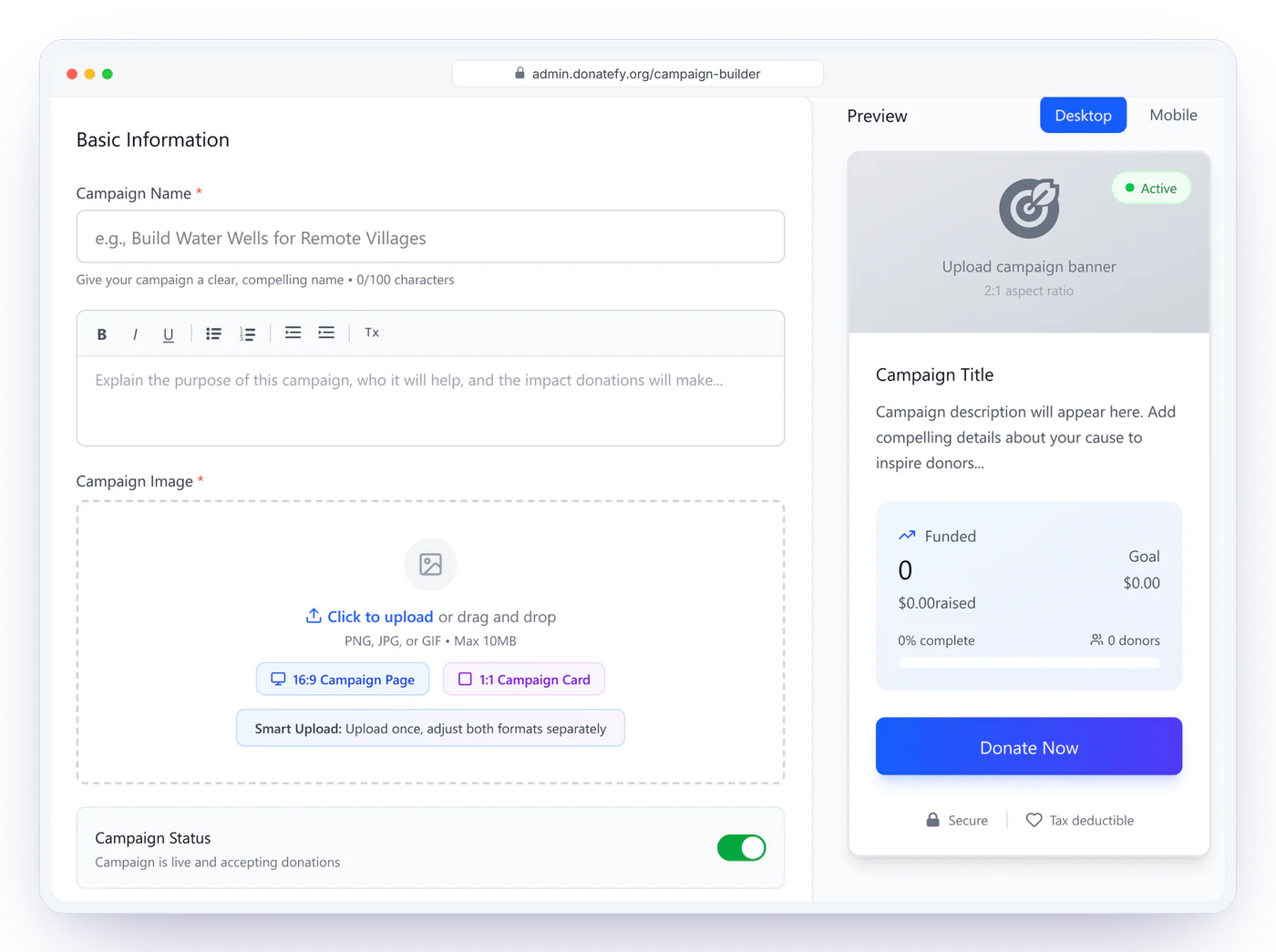This screenshot has width=1276, height=952.
Task: Click the image placeholder icon in upload area
Action: 430,564
